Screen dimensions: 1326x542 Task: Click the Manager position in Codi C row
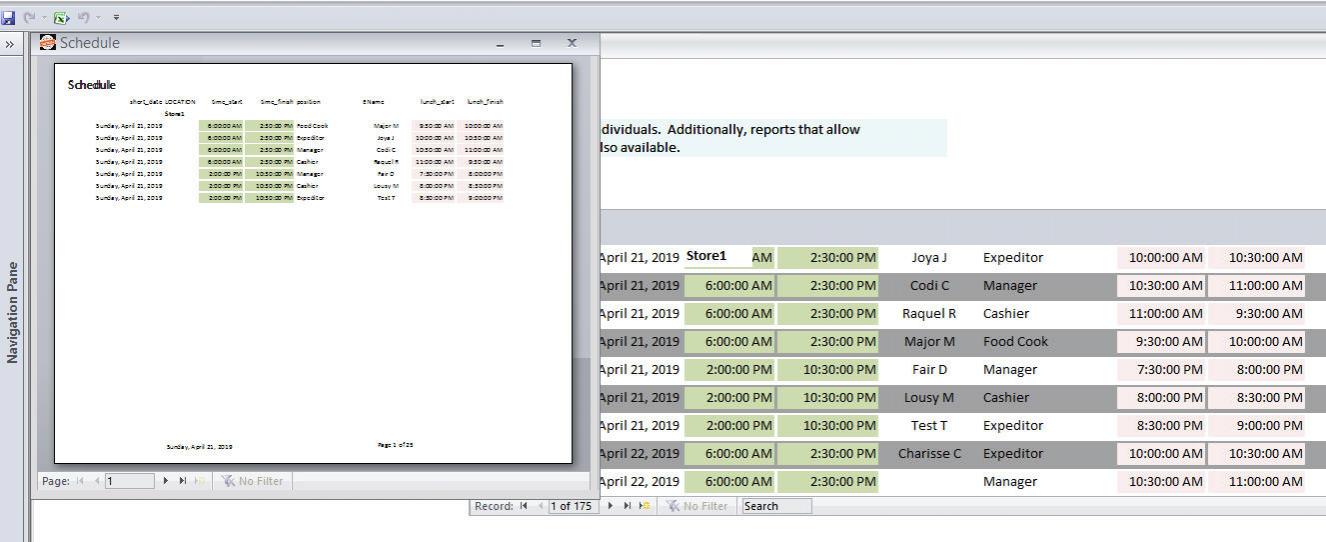point(1010,285)
